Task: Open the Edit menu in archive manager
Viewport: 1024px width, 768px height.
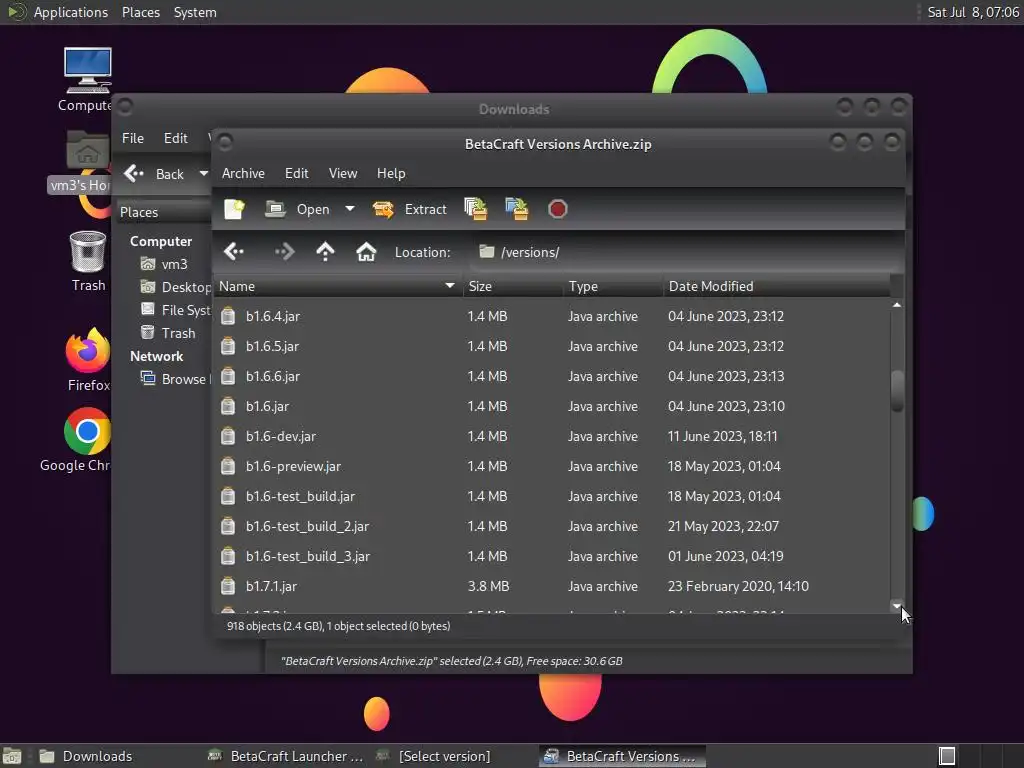Action: coord(296,173)
